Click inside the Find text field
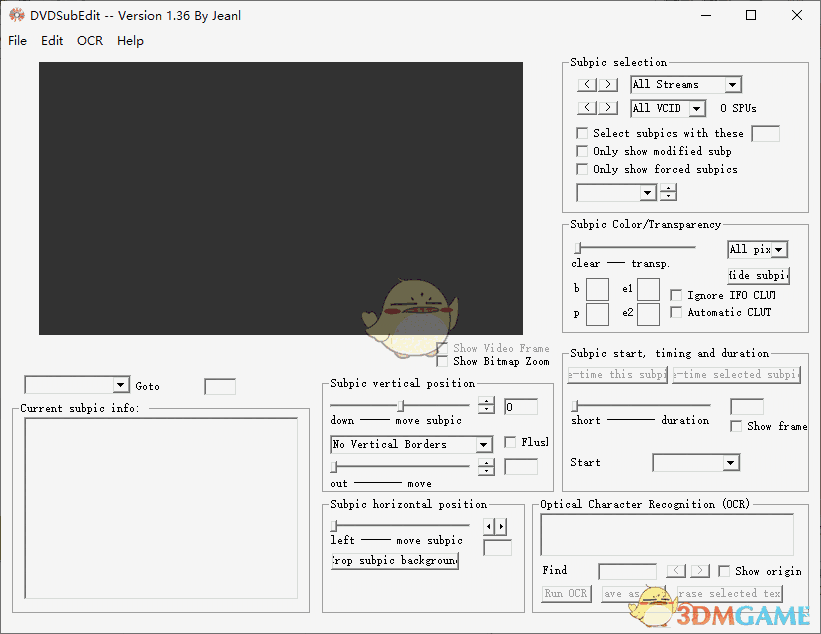Viewport: 821px width, 634px height. point(627,570)
